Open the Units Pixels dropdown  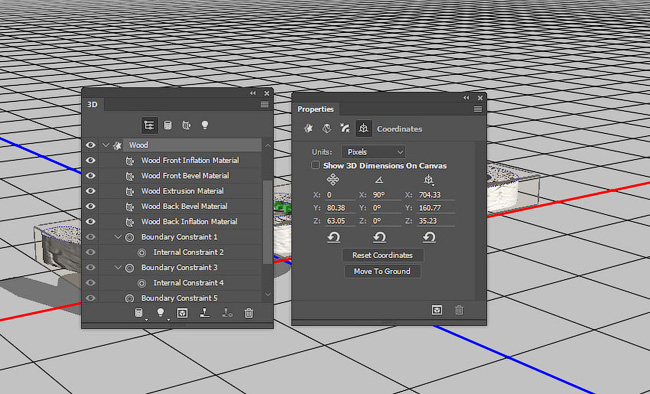coord(373,152)
